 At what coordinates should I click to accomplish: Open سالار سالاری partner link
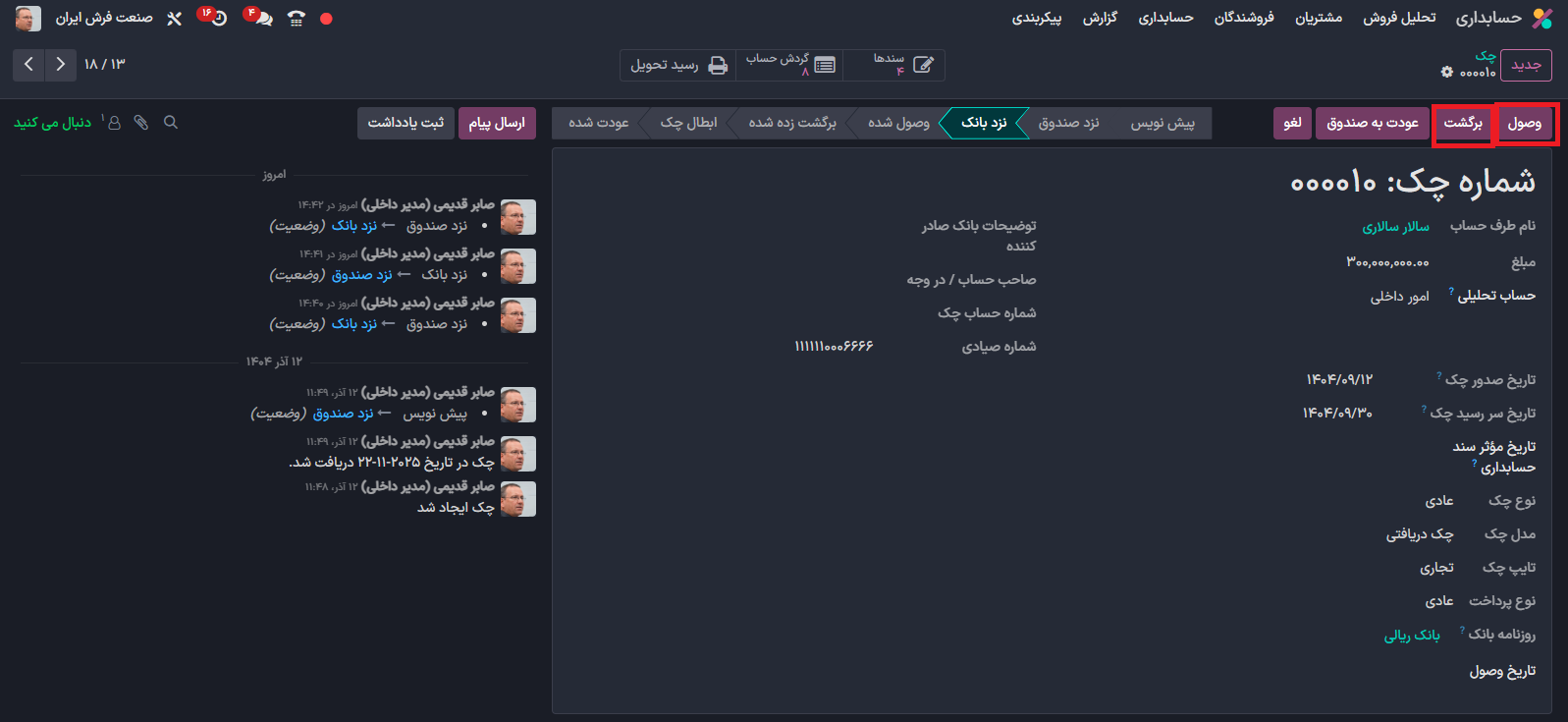1395,227
